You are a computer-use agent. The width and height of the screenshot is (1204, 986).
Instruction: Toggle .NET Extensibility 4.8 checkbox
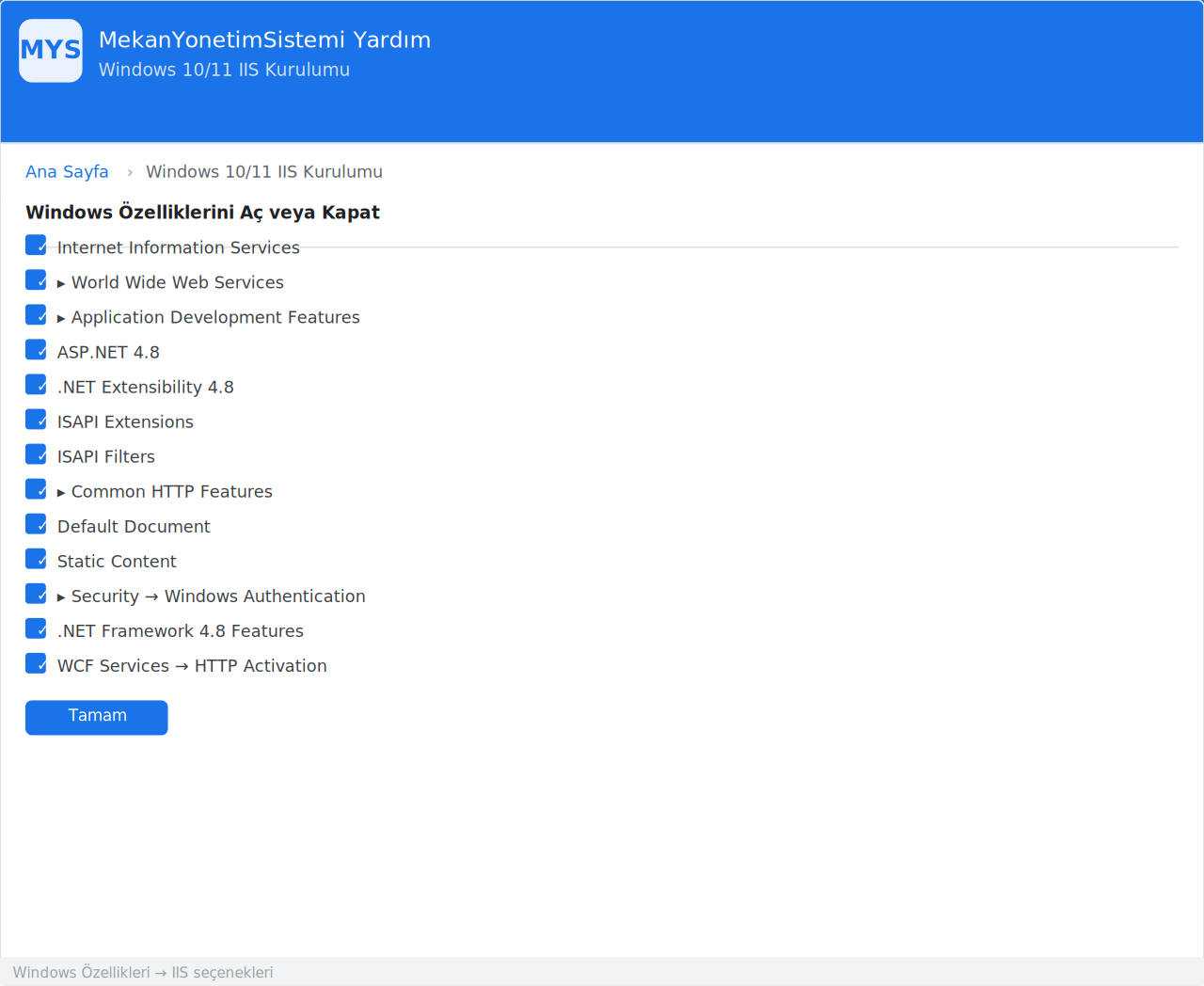click(x=36, y=385)
